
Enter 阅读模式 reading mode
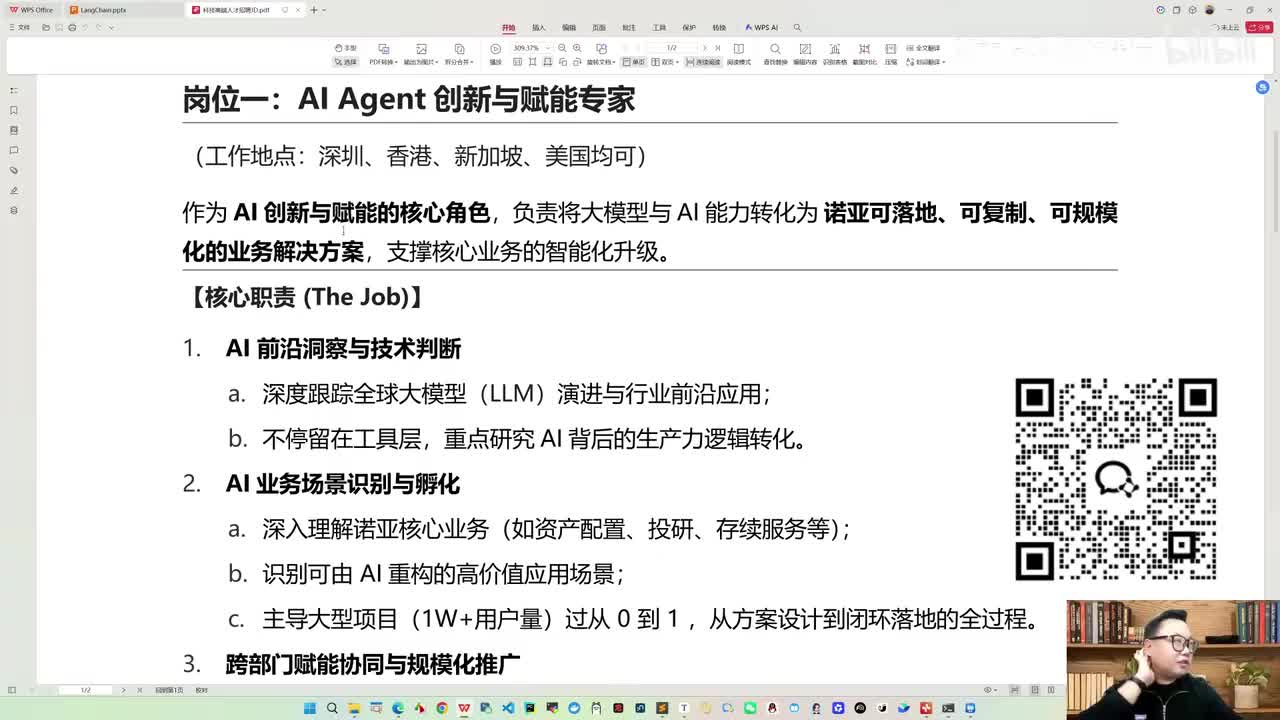[x=739, y=54]
